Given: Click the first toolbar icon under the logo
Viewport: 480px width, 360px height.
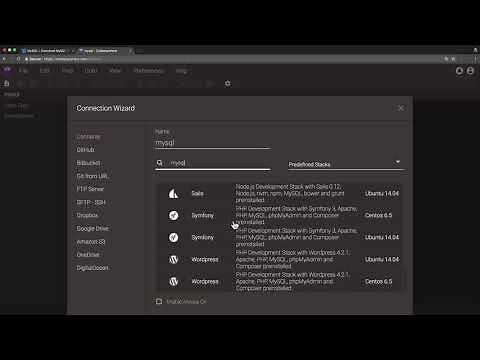Looking at the screenshot, I should pyautogui.click(x=6, y=83).
